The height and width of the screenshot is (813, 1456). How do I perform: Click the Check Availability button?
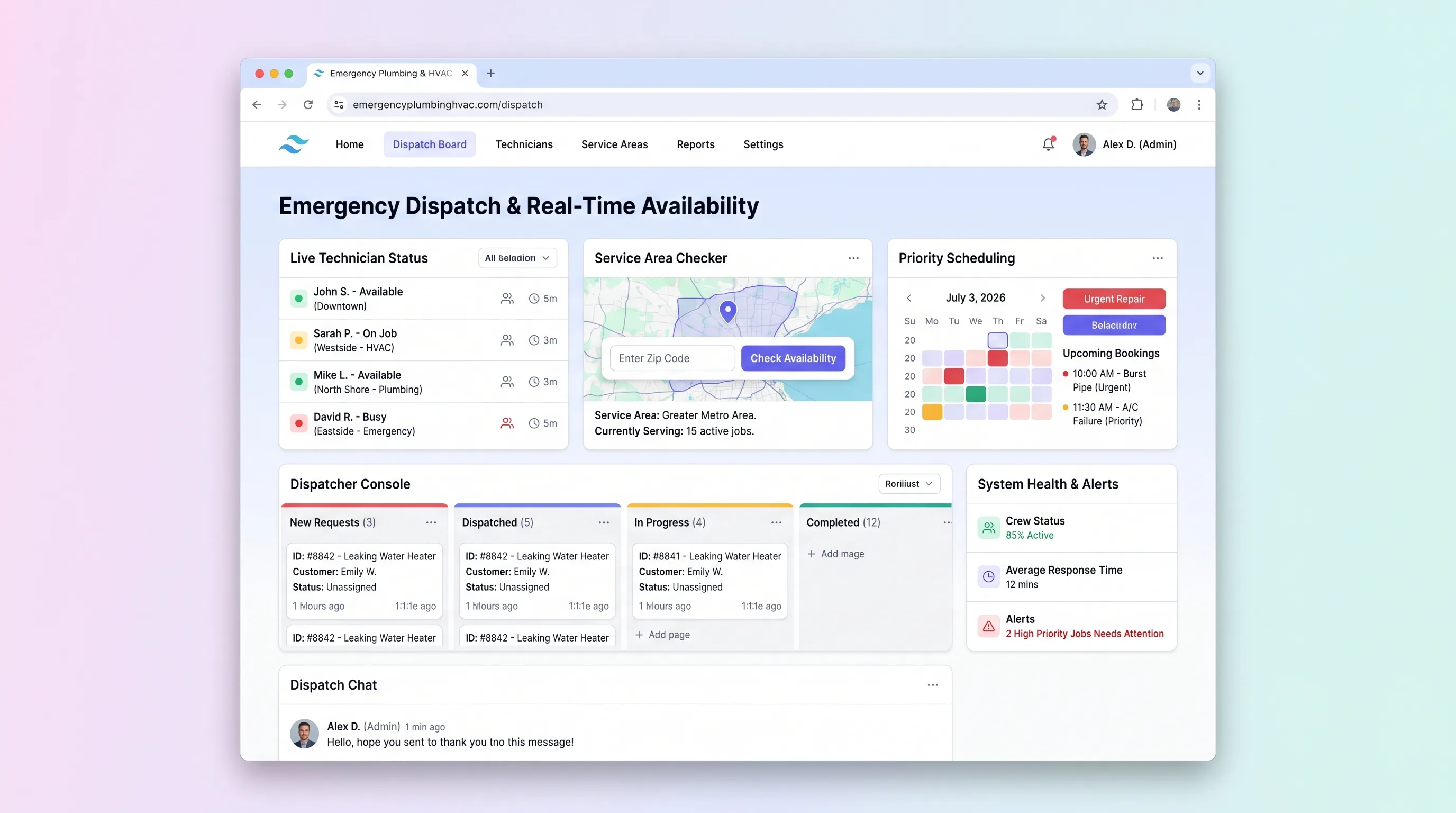793,358
